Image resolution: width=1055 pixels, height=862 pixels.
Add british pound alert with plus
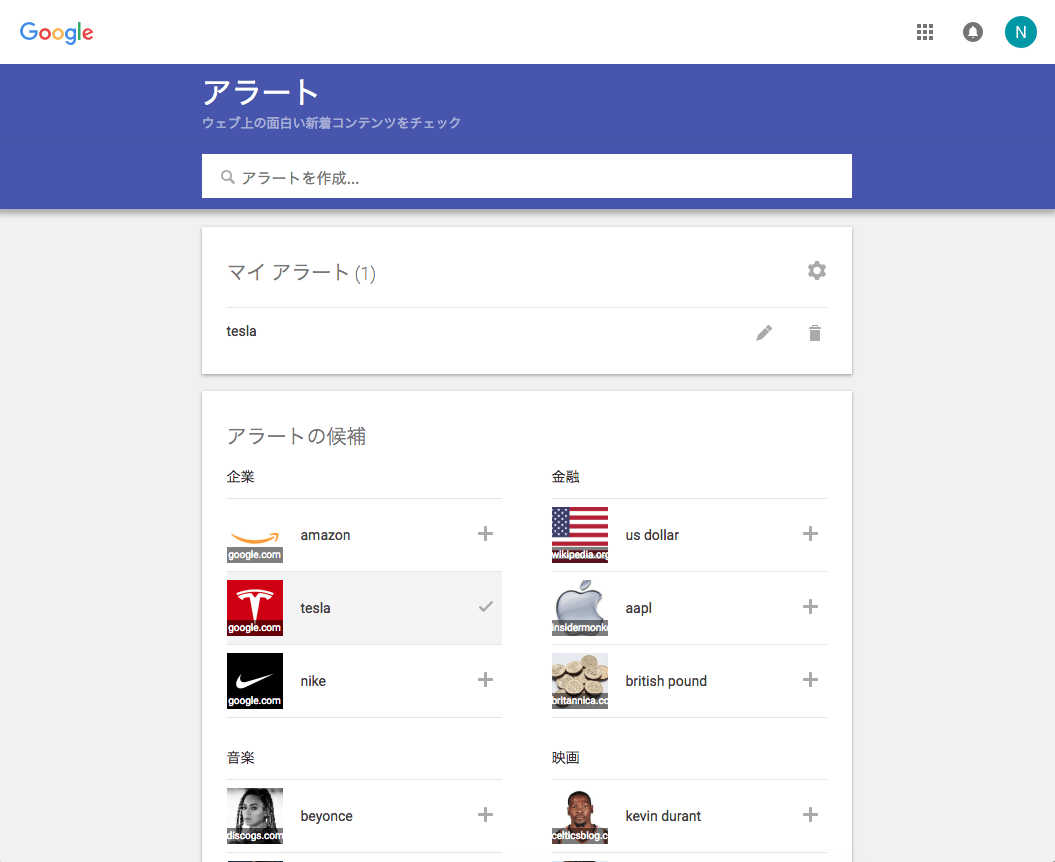tap(810, 680)
